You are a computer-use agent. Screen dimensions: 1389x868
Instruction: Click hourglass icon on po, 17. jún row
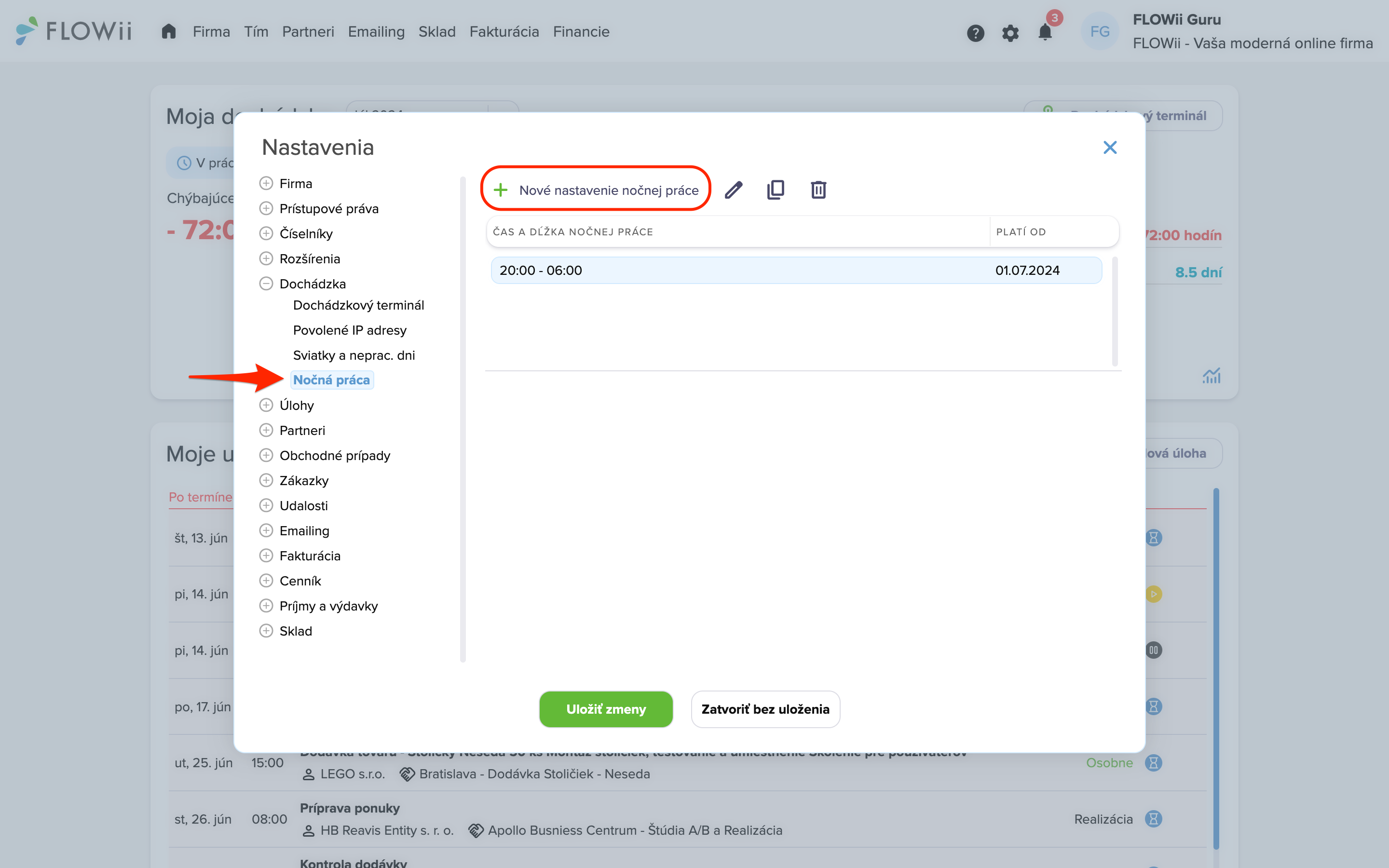point(1154,706)
